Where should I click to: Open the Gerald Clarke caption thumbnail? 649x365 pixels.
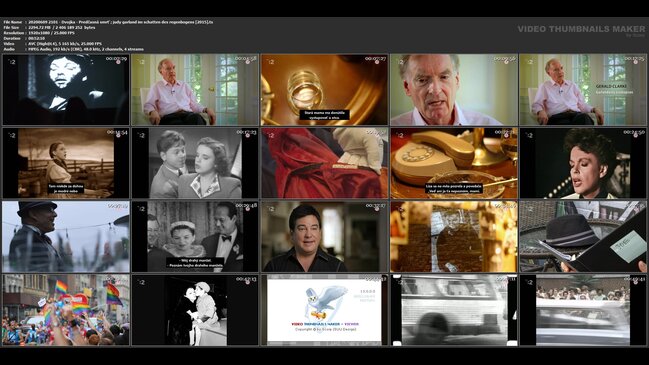[x=583, y=90]
